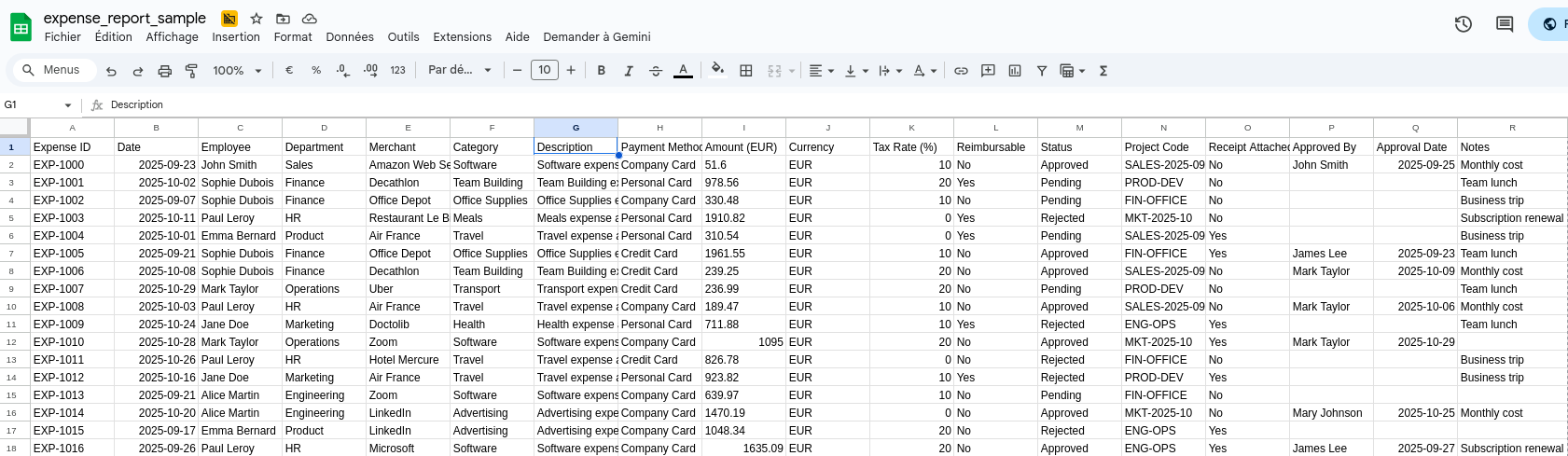Open the Fichier menu
This screenshot has height=456, width=1568.
[x=62, y=37]
